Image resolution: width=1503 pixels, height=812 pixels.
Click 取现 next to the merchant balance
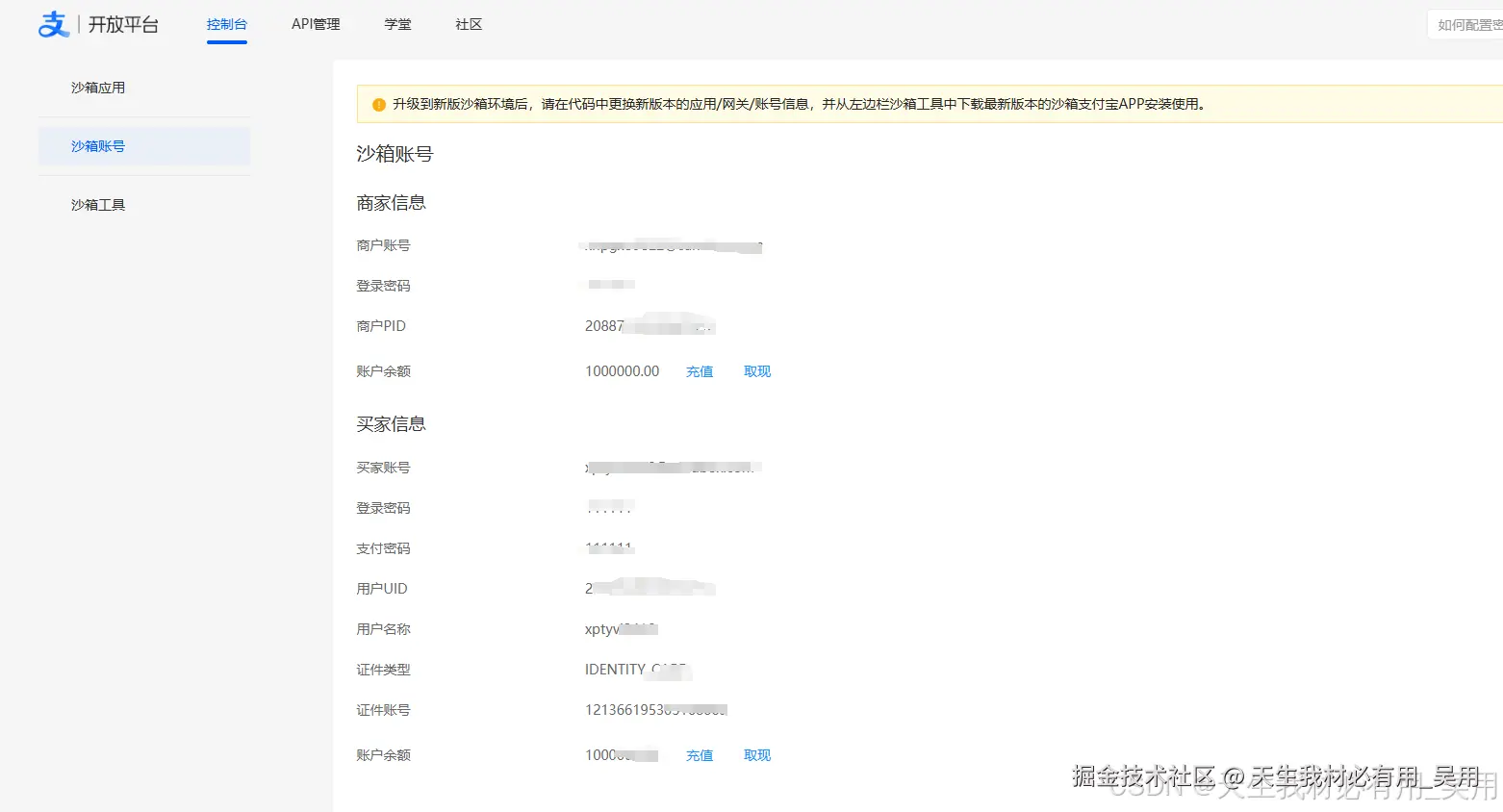click(x=757, y=370)
